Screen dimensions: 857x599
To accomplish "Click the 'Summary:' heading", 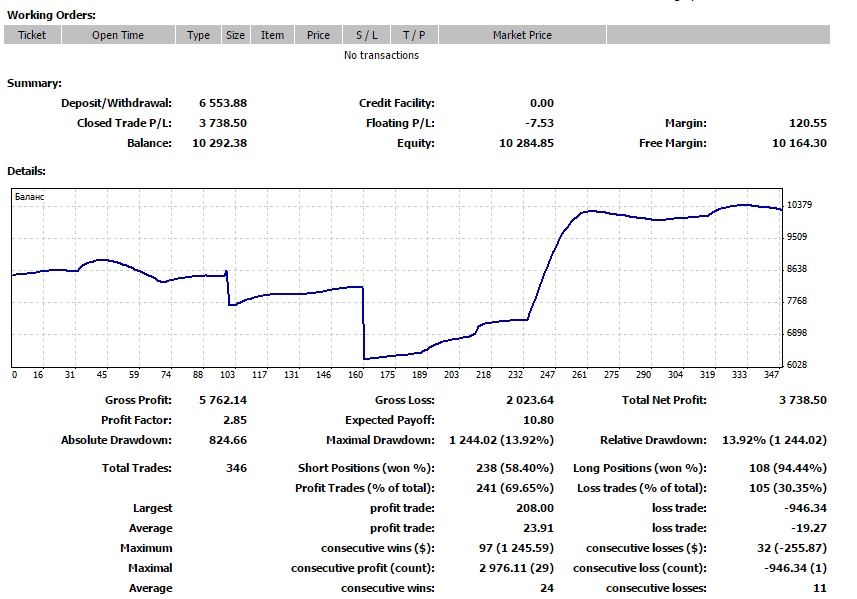I will [x=34, y=84].
